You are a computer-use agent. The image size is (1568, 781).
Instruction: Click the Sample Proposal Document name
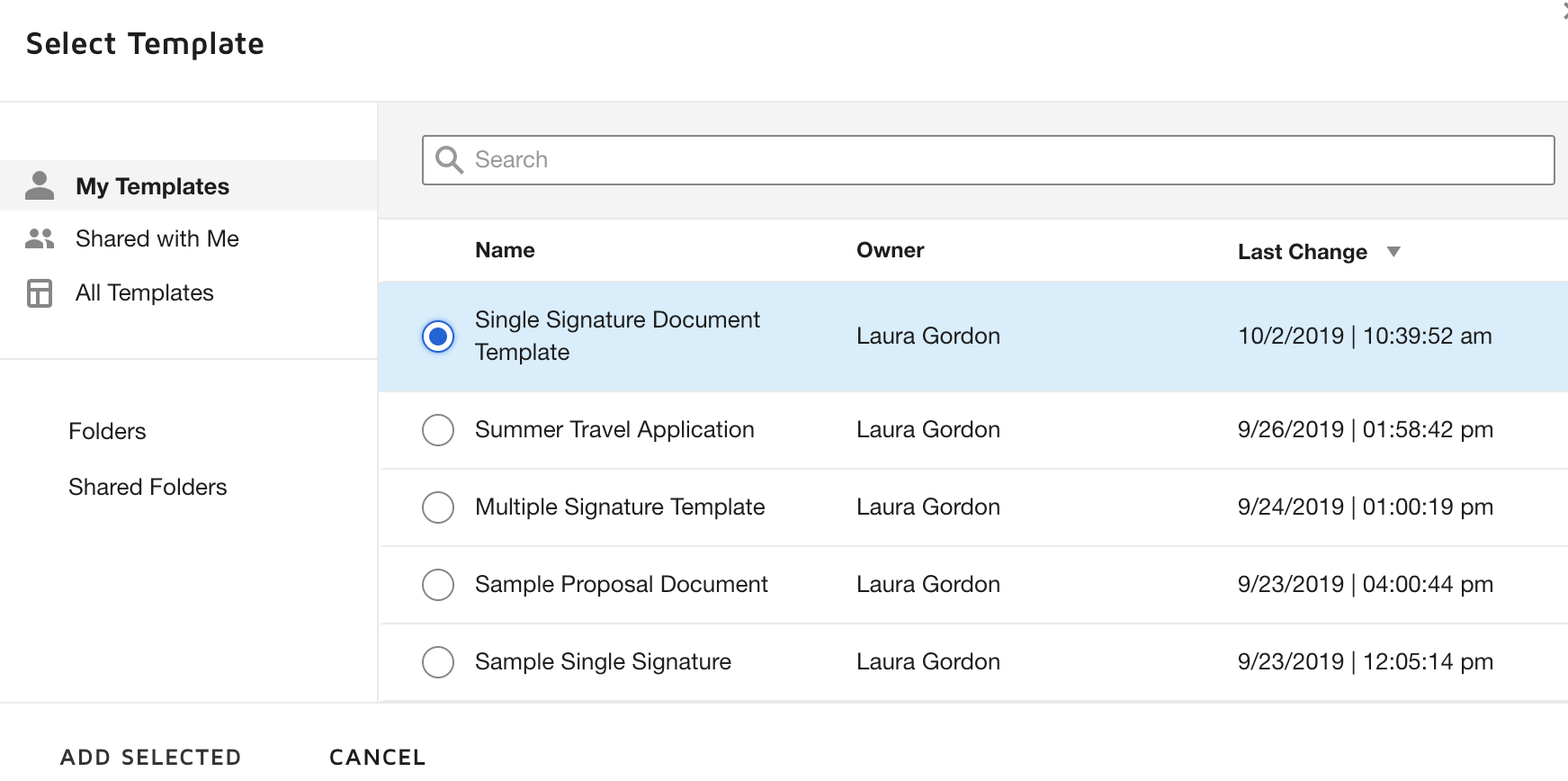click(621, 585)
